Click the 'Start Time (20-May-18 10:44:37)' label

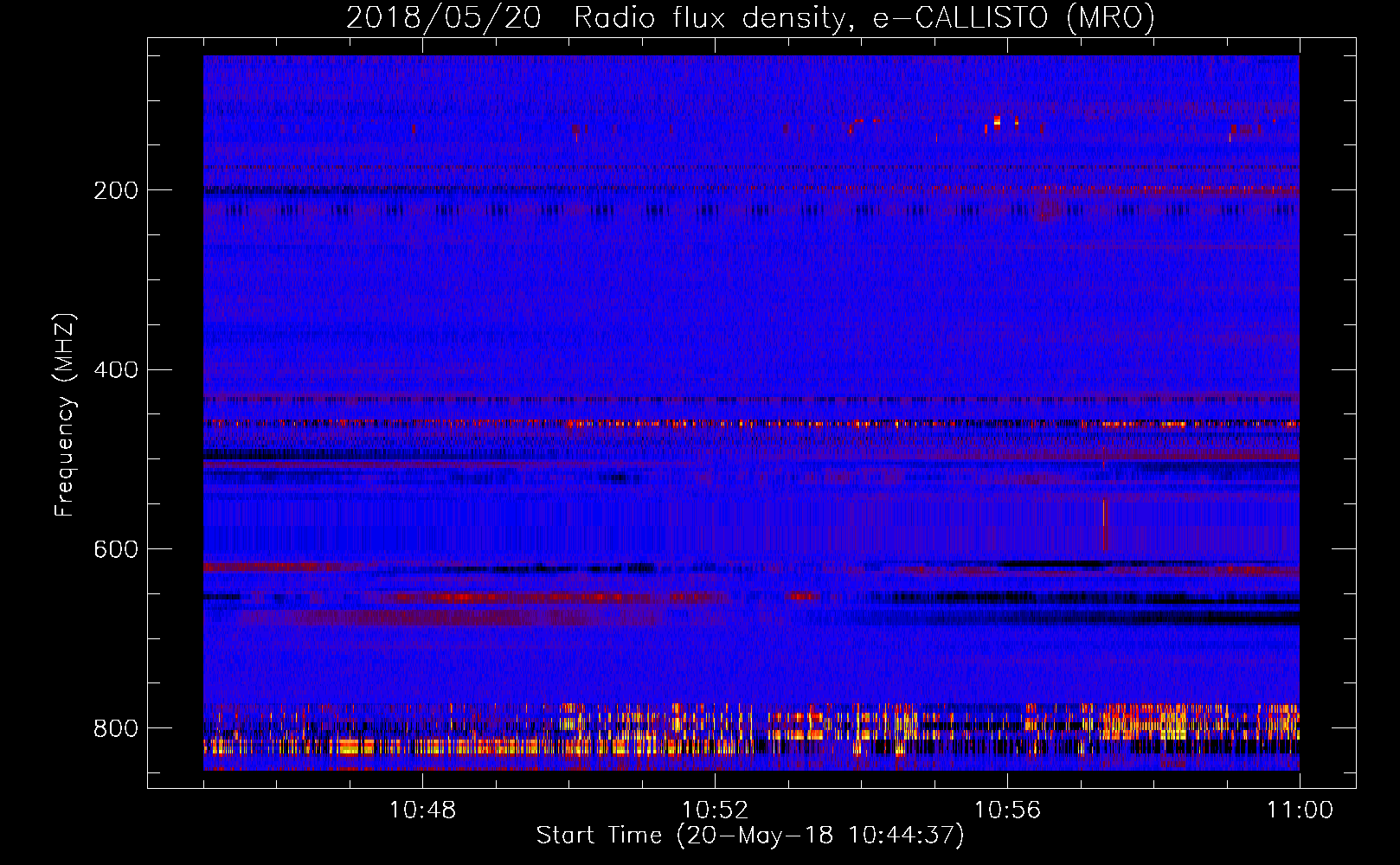(x=750, y=836)
